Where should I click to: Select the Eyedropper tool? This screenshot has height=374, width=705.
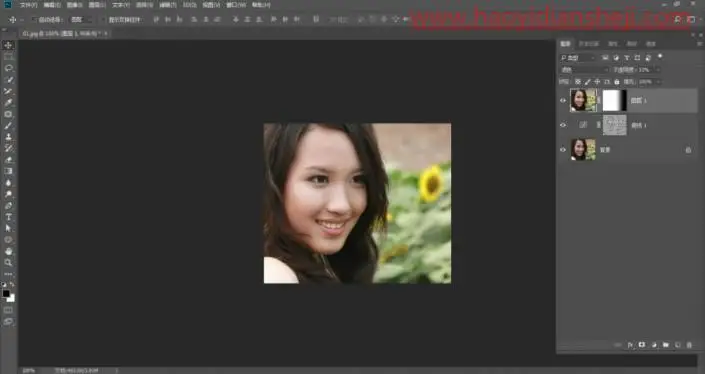coord(8,102)
